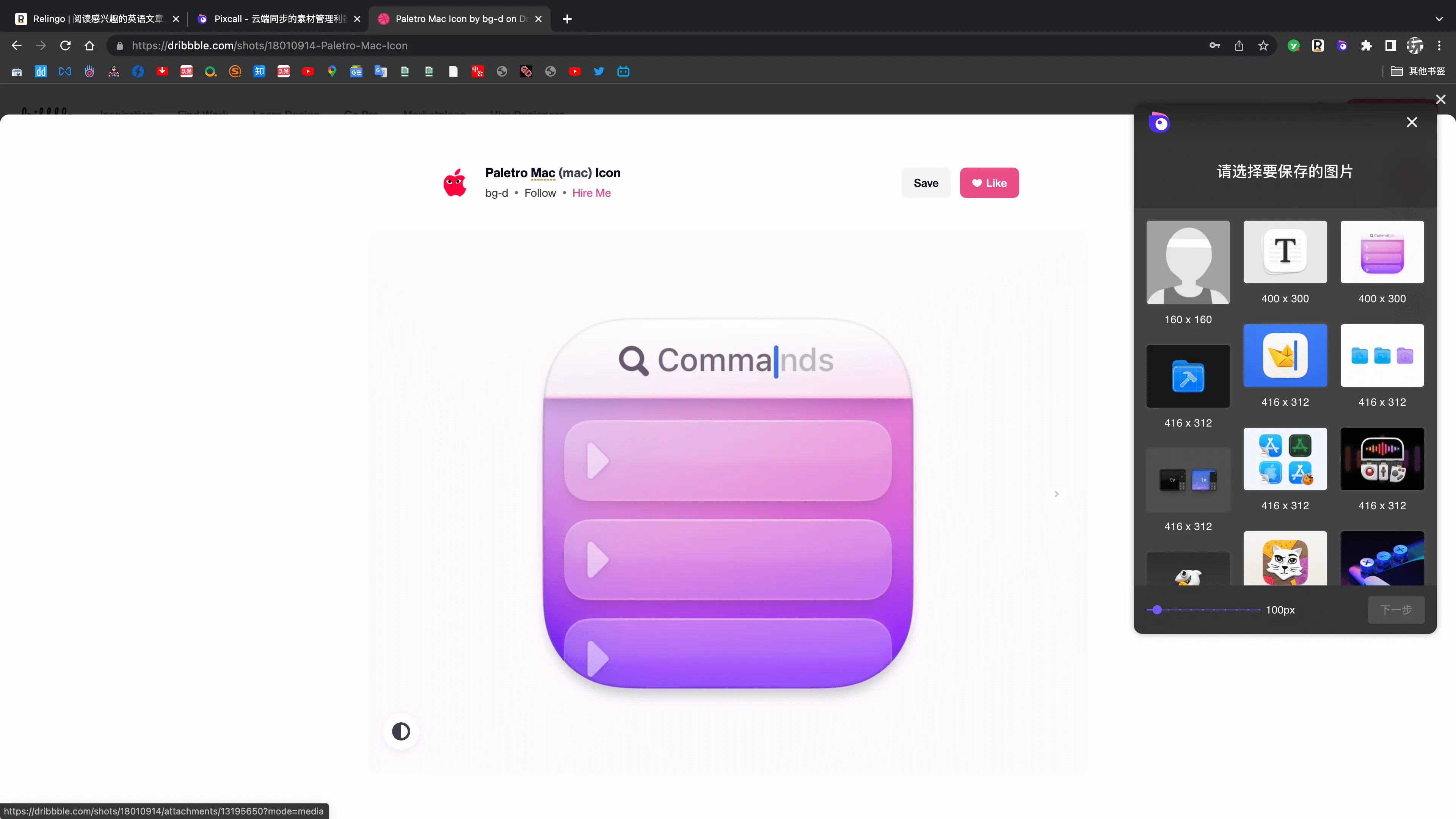Click the Save shot button
This screenshot has height=819, width=1456.
(926, 182)
